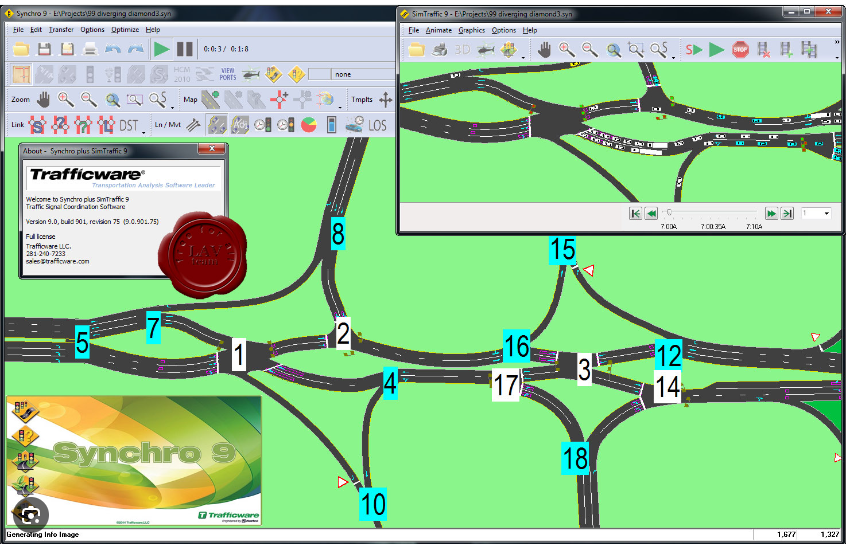Click the SimTraffic time slider thumb
The image size is (846, 544).
[x=669, y=213]
